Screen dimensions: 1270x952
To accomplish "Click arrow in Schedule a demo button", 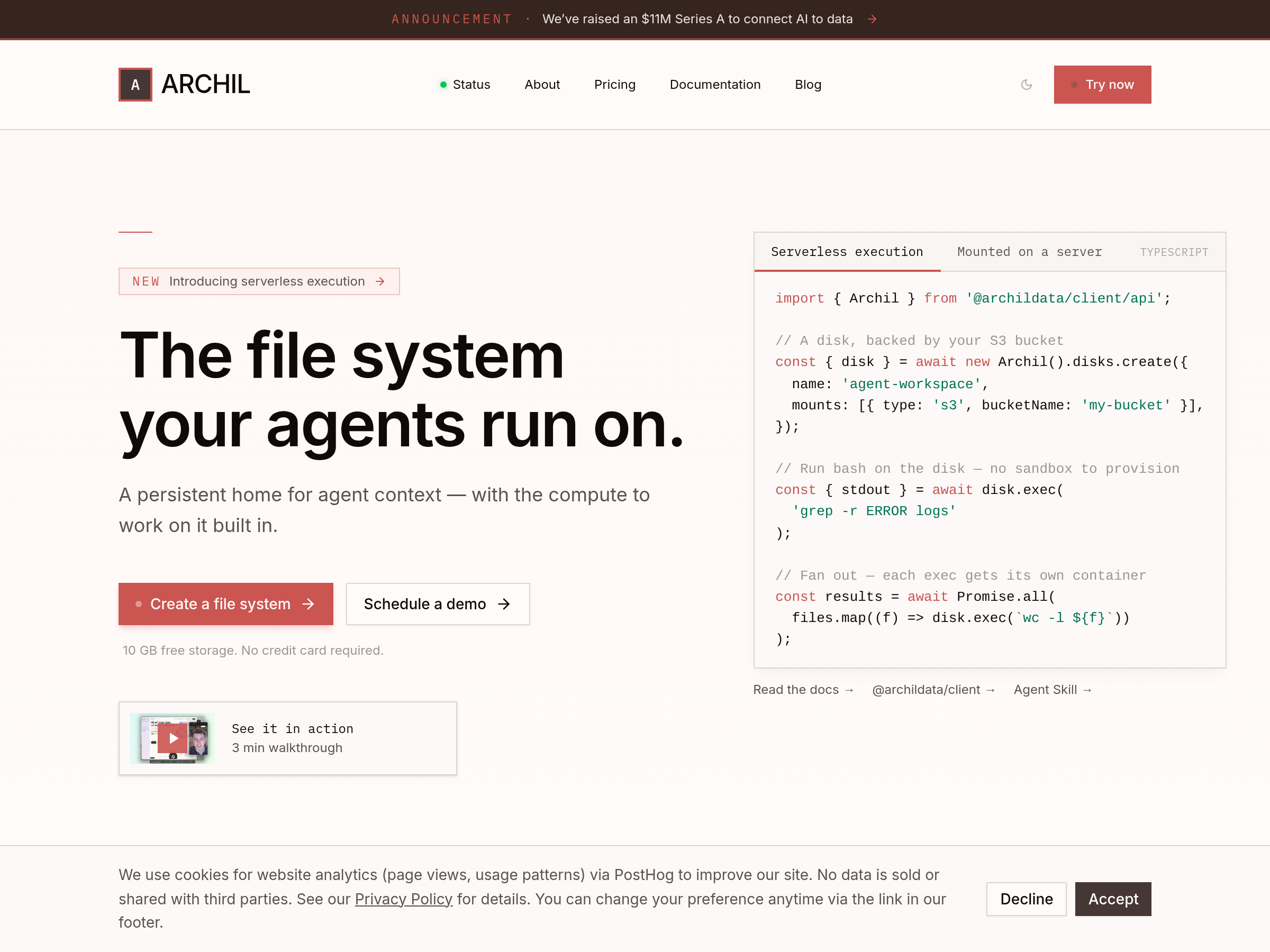I will coord(504,603).
